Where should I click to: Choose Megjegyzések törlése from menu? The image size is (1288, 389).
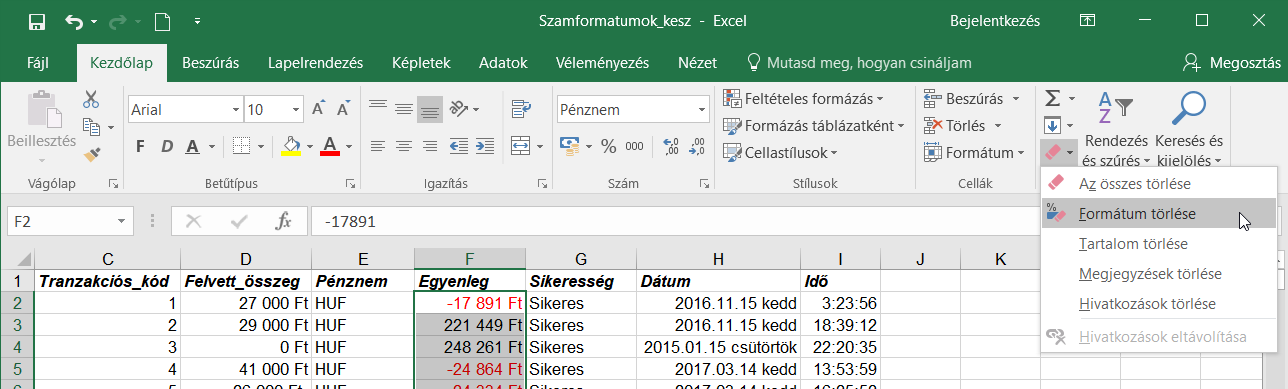[1158, 274]
